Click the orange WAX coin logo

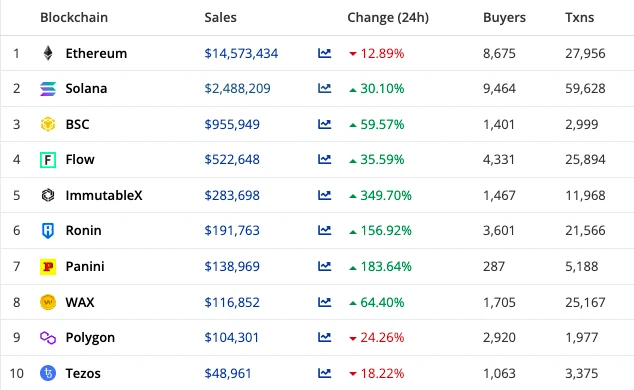click(48, 302)
